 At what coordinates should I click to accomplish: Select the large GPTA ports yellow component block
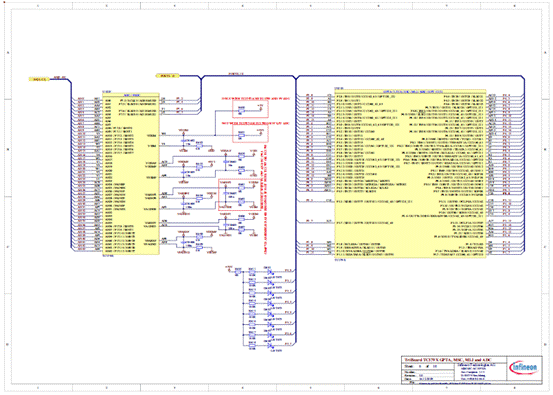tap(410, 173)
